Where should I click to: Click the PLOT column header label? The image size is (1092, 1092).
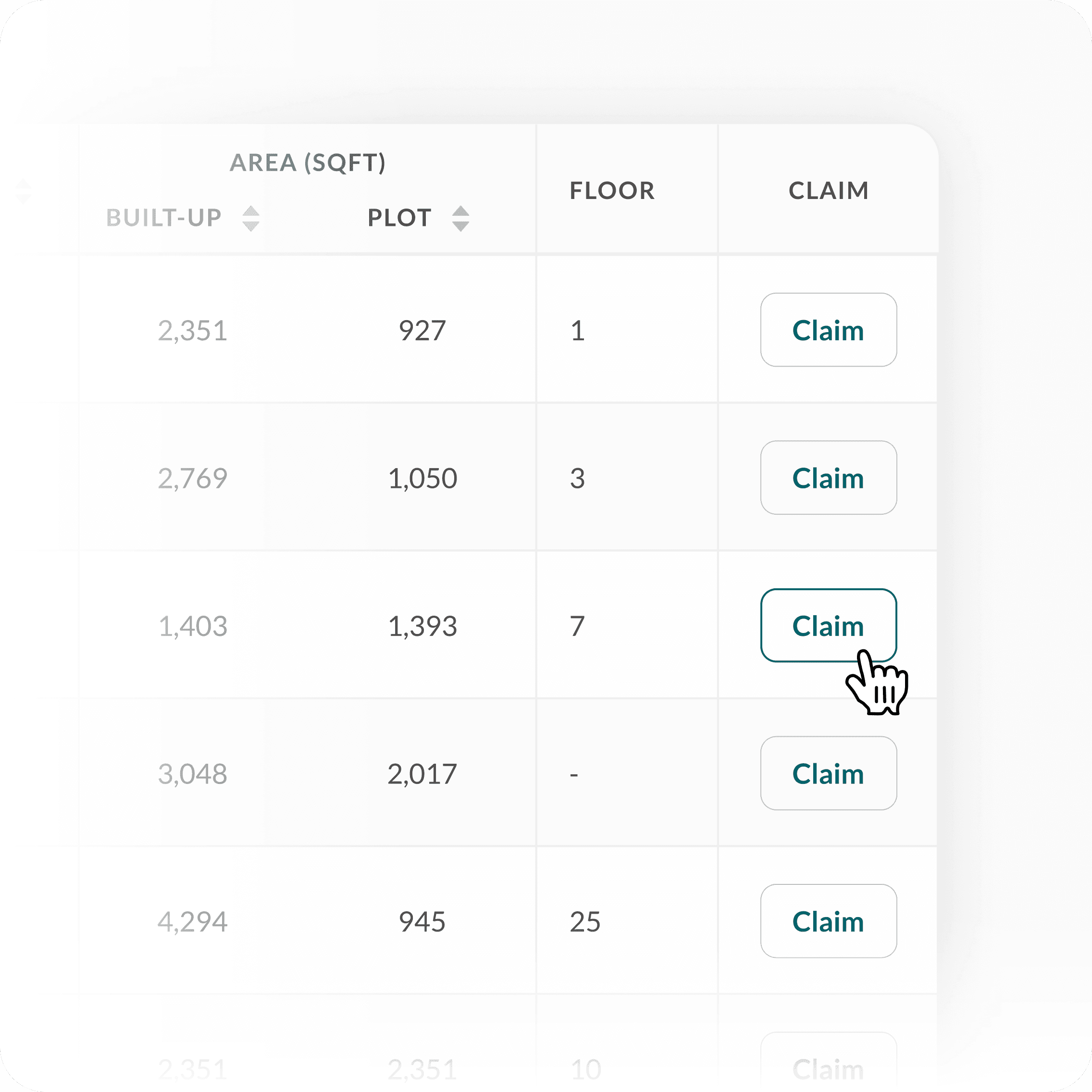(399, 218)
